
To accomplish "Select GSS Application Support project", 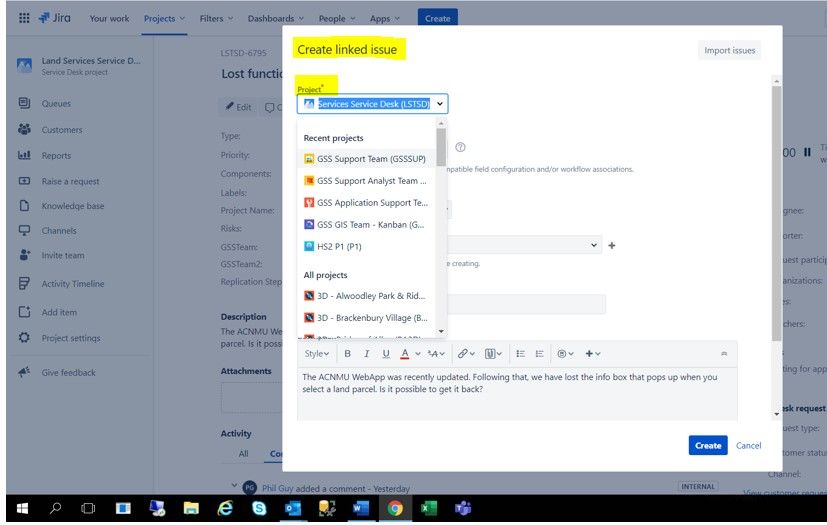I will point(367,203).
